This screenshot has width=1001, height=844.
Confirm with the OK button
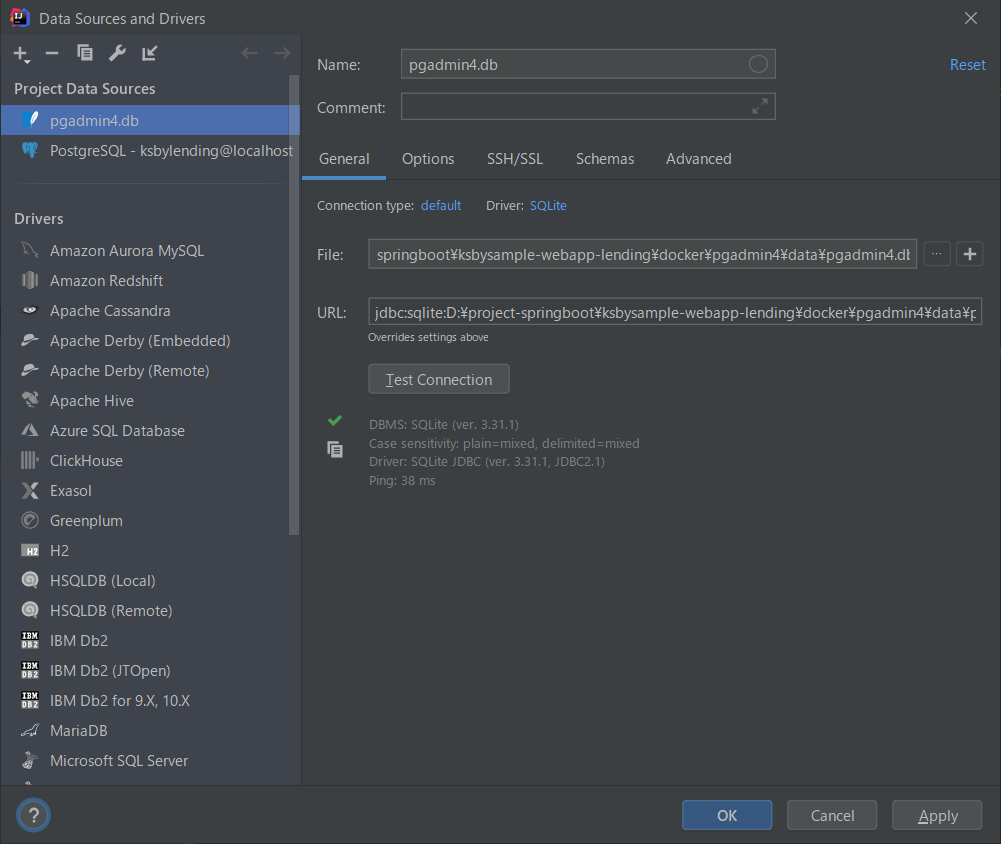(726, 815)
